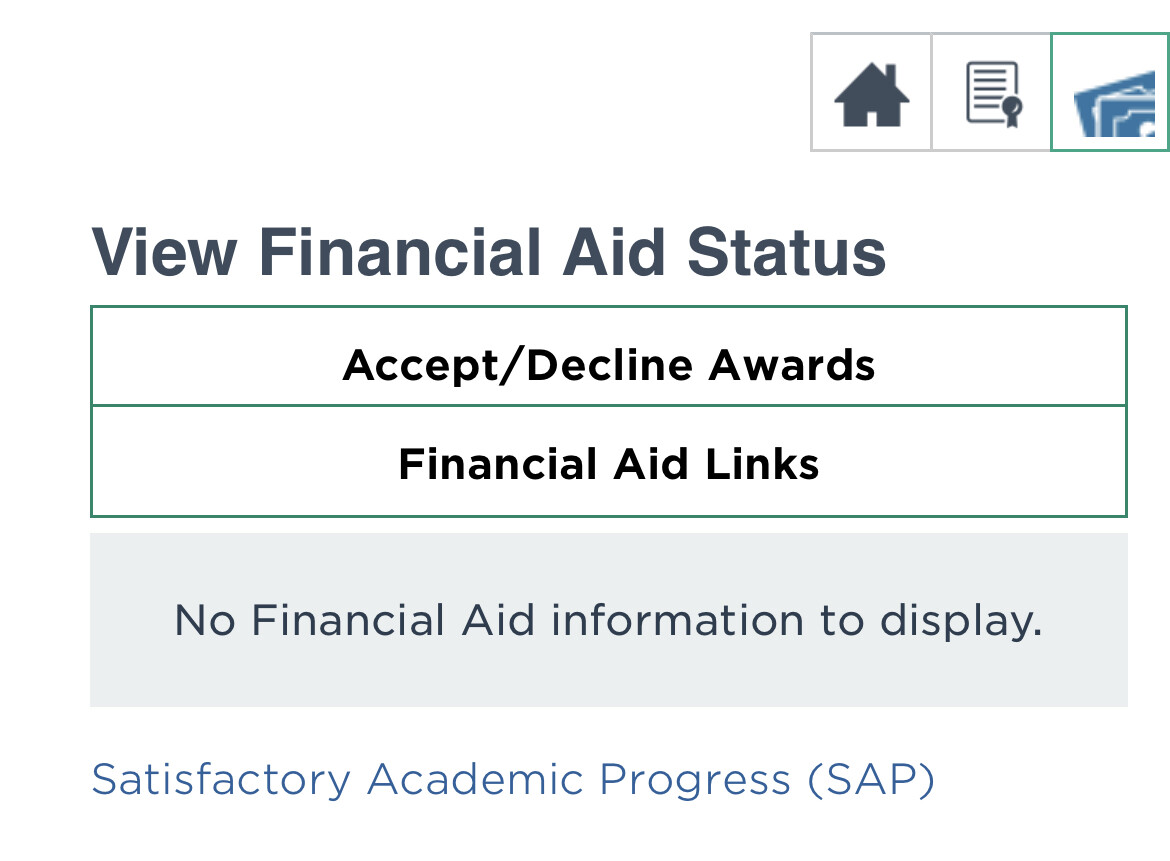
Task: Open the Accept/Decline Awards section
Action: tap(608, 366)
